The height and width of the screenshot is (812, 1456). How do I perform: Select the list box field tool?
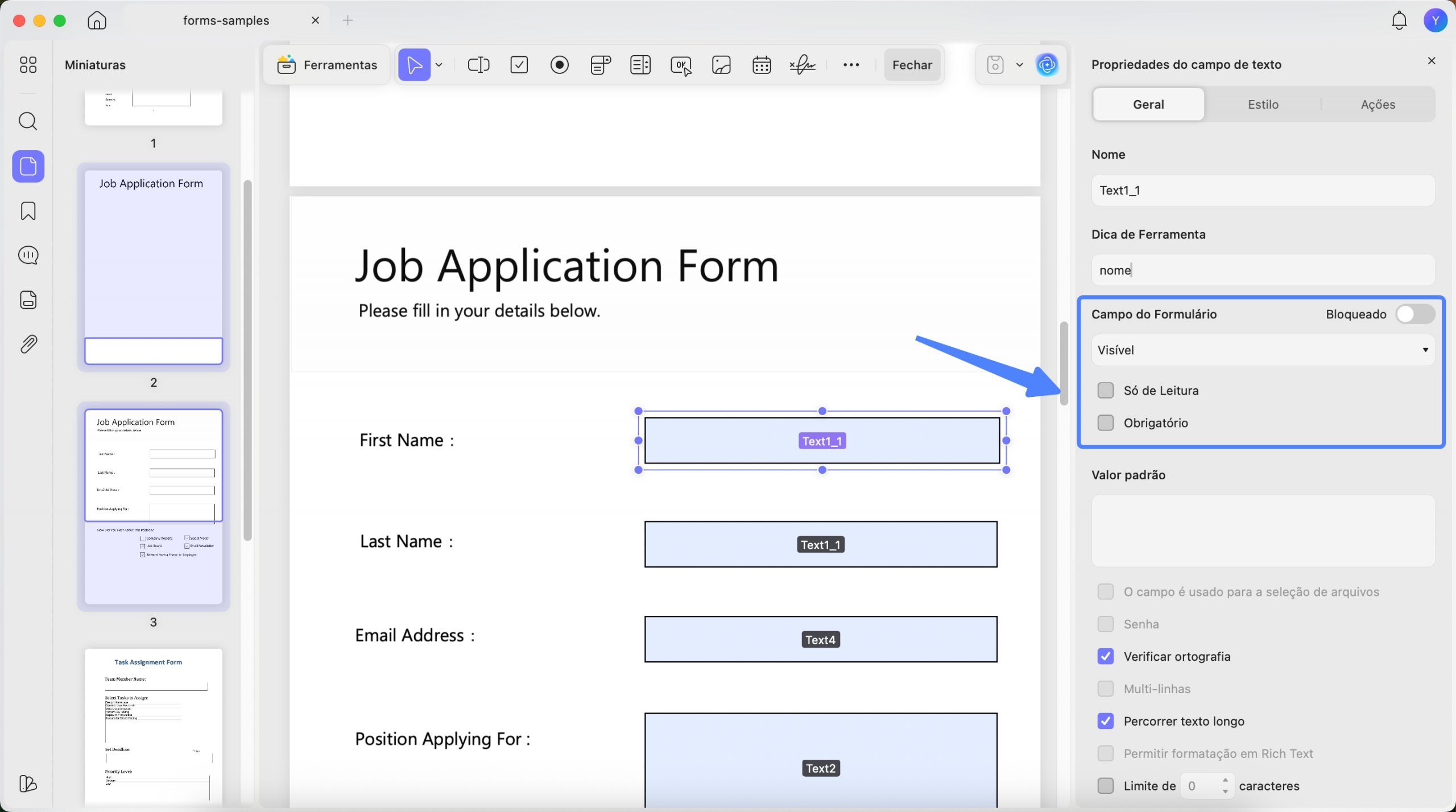tap(640, 65)
